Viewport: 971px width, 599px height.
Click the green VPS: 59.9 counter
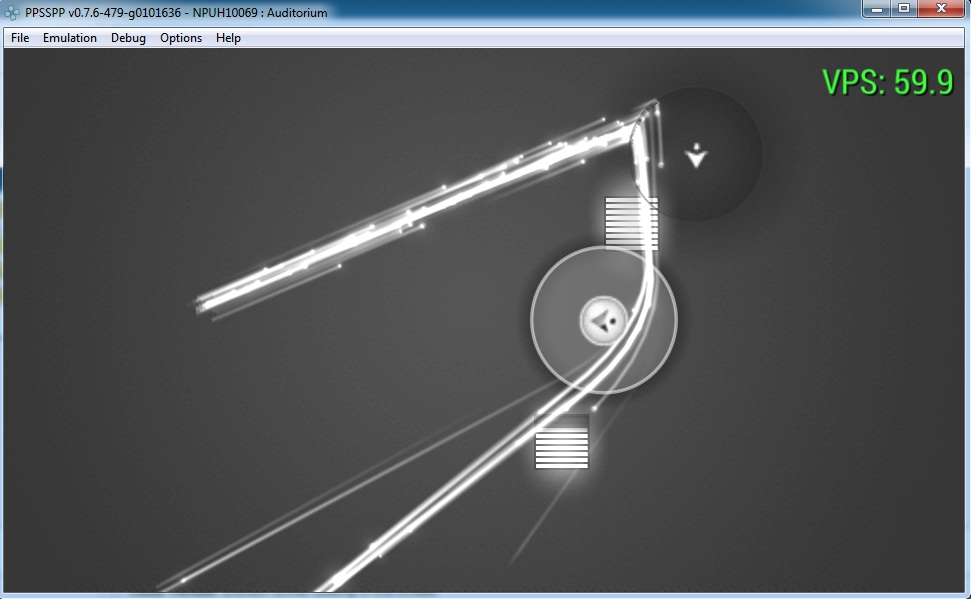(887, 82)
